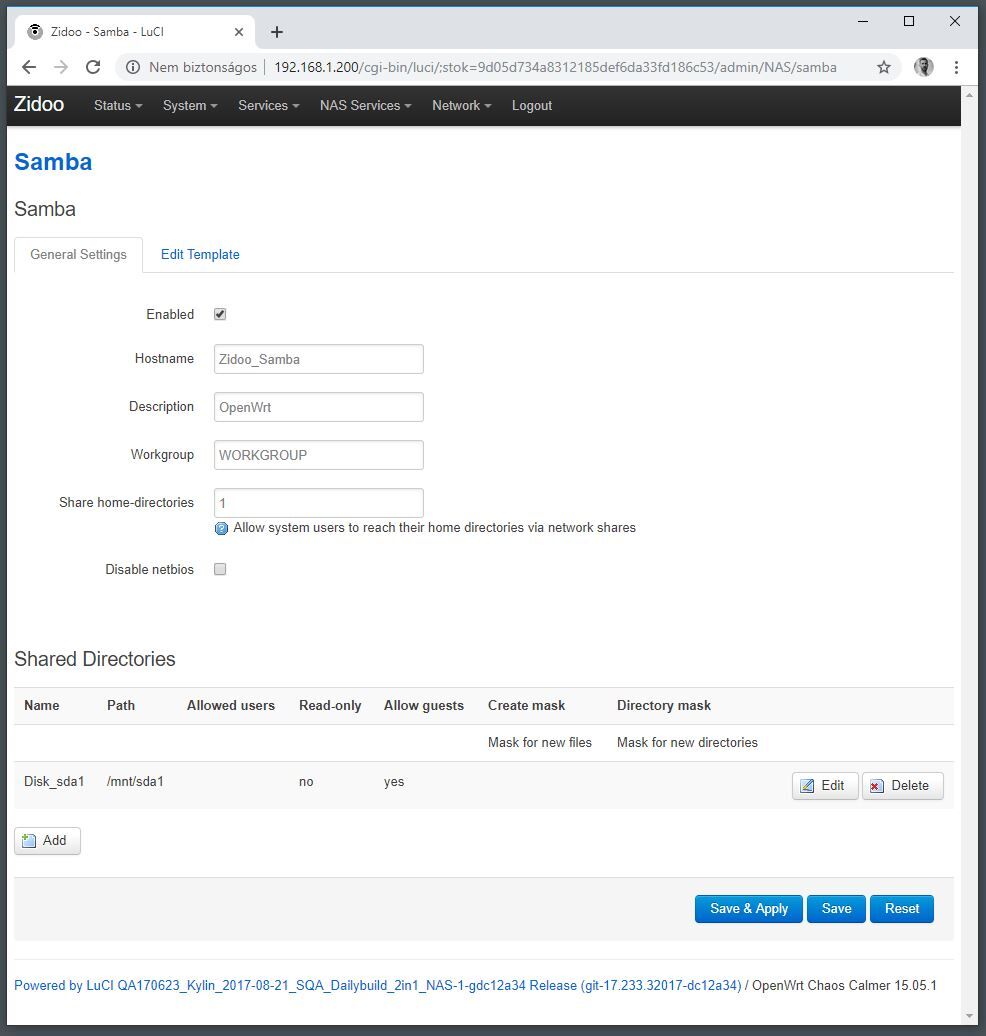Click the Allow guests value 'yes'
The height and width of the screenshot is (1036, 986).
click(x=394, y=782)
